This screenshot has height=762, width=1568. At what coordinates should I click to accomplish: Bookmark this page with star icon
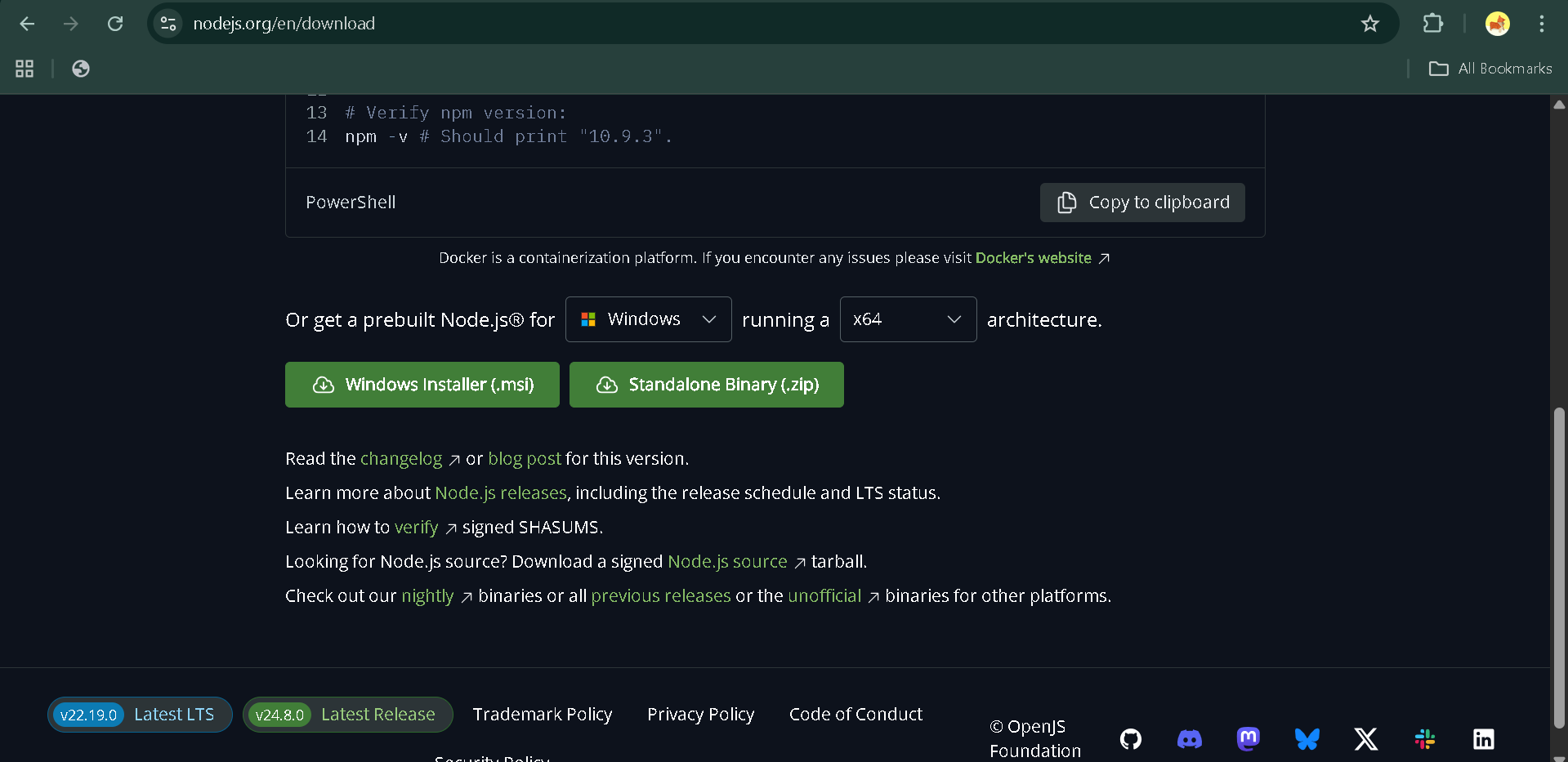[1369, 24]
